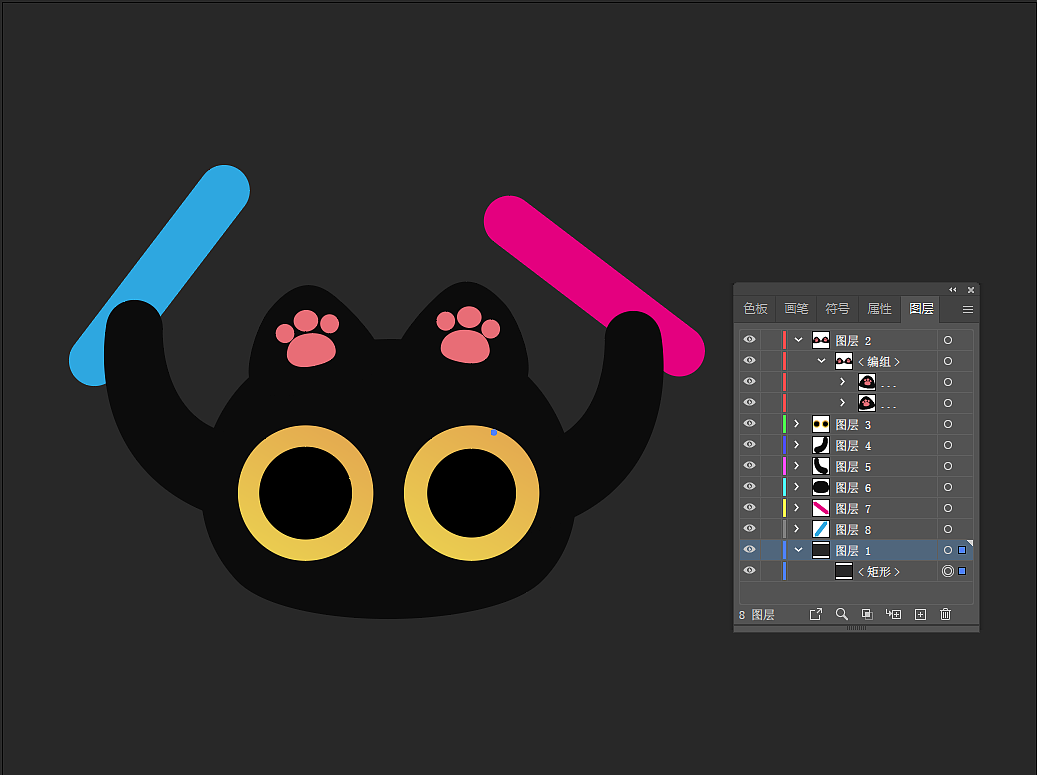Image resolution: width=1037 pixels, height=775 pixels.
Task: Select the <矩形> item name
Action: (x=879, y=572)
